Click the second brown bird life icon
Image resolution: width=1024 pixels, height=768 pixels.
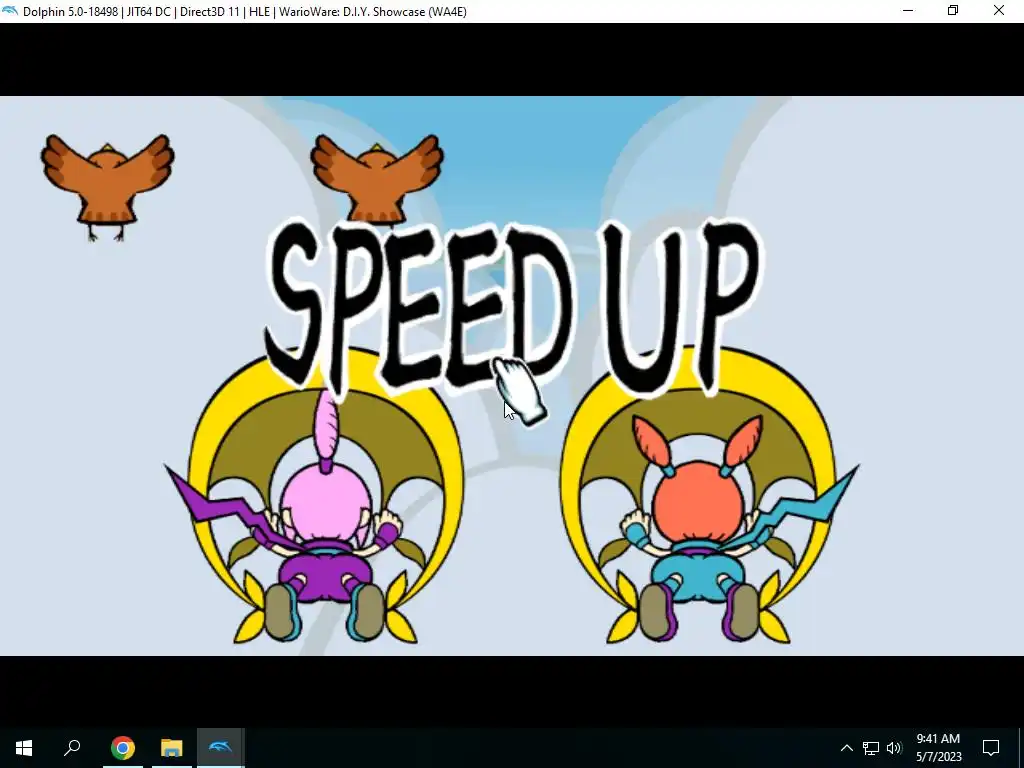(x=377, y=178)
